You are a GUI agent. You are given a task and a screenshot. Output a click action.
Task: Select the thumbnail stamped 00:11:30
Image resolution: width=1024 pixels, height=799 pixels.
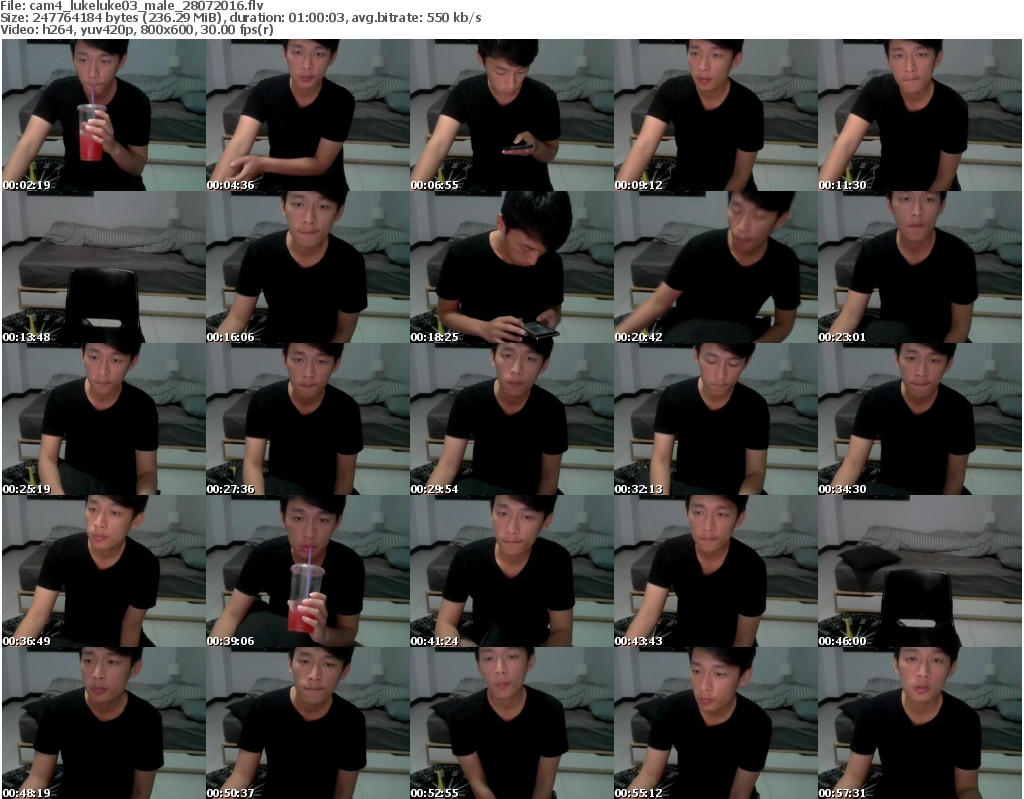[x=920, y=115]
